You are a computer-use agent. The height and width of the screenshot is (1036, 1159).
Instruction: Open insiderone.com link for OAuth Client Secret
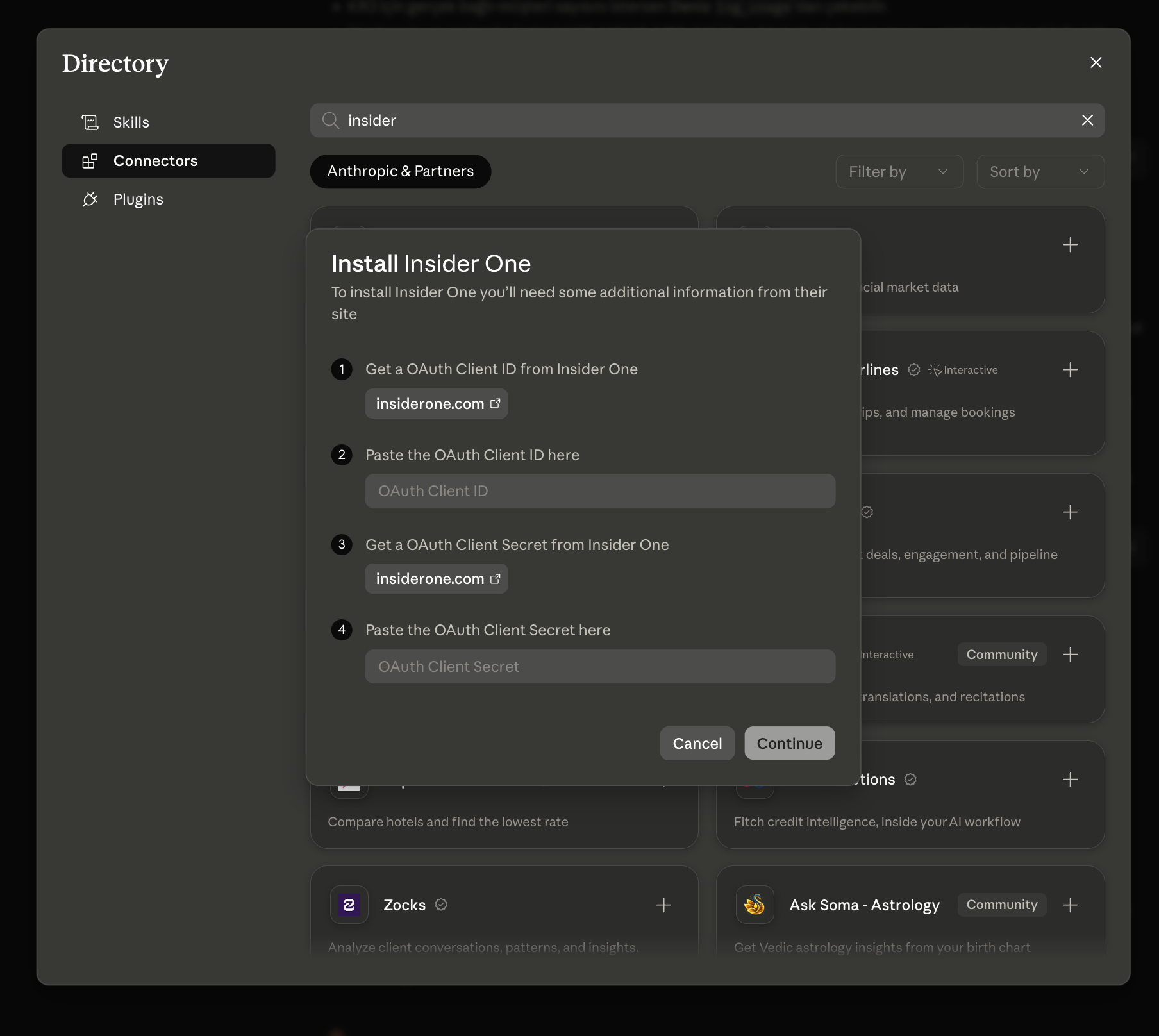(437, 579)
